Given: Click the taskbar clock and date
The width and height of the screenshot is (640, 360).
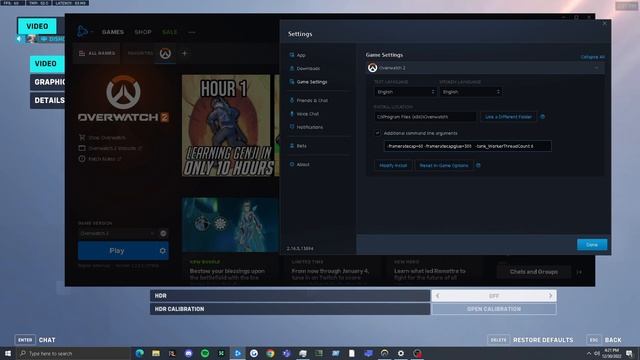Looking at the screenshot, I should pyautogui.click(x=611, y=353).
